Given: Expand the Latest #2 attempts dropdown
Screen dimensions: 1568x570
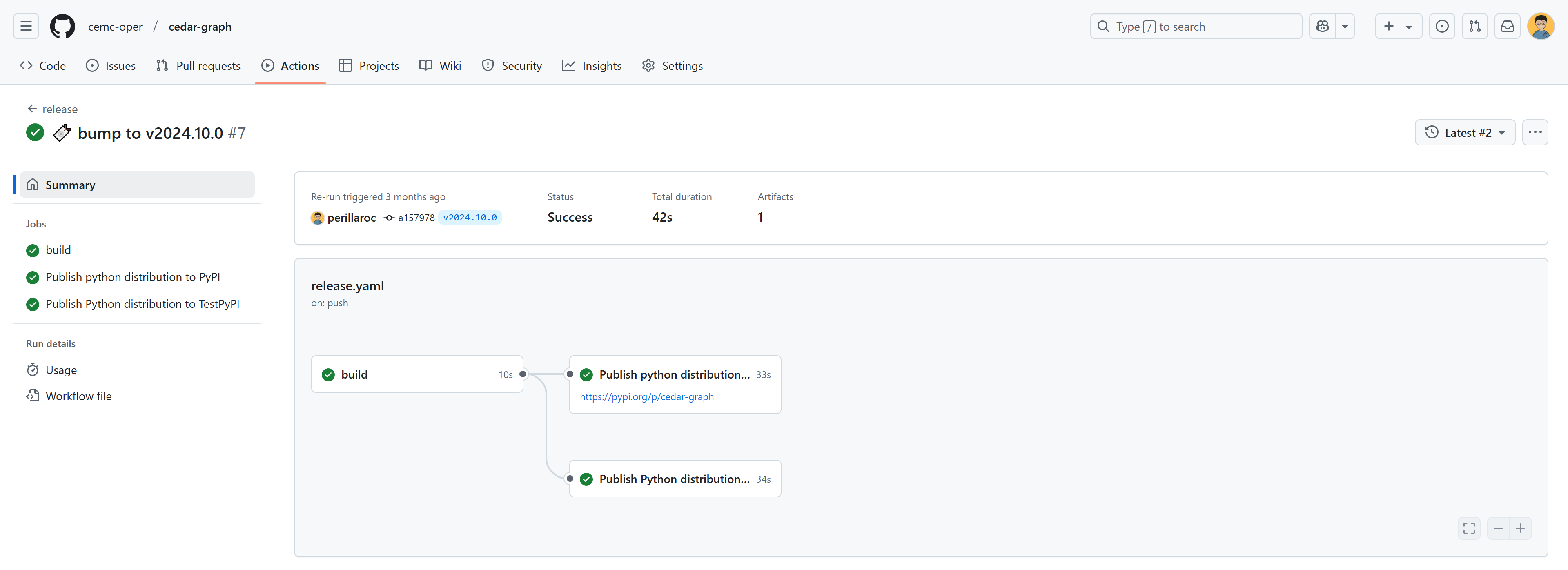Looking at the screenshot, I should pos(1465,133).
